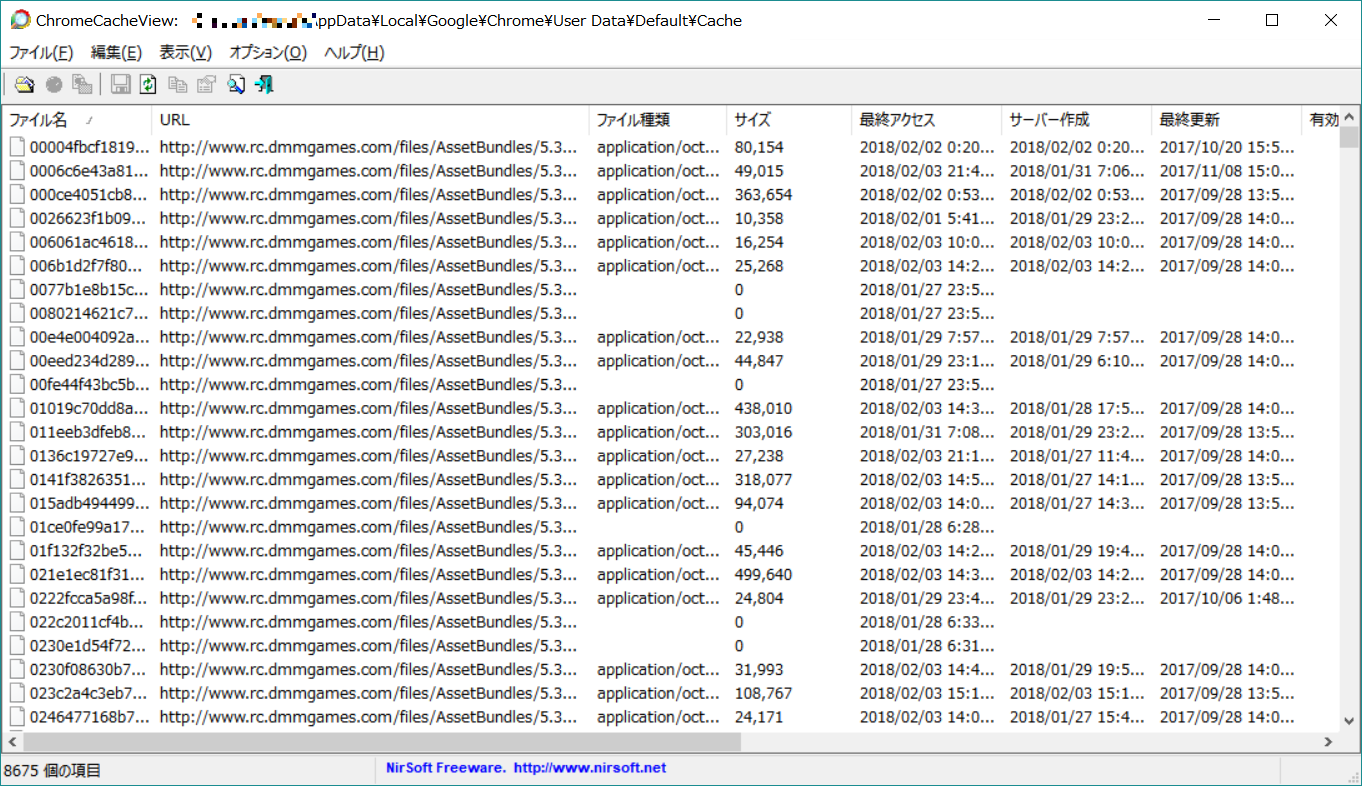Click the file icon of row 0026623f1b09
Viewport: 1362px width, 786px height.
(17, 218)
